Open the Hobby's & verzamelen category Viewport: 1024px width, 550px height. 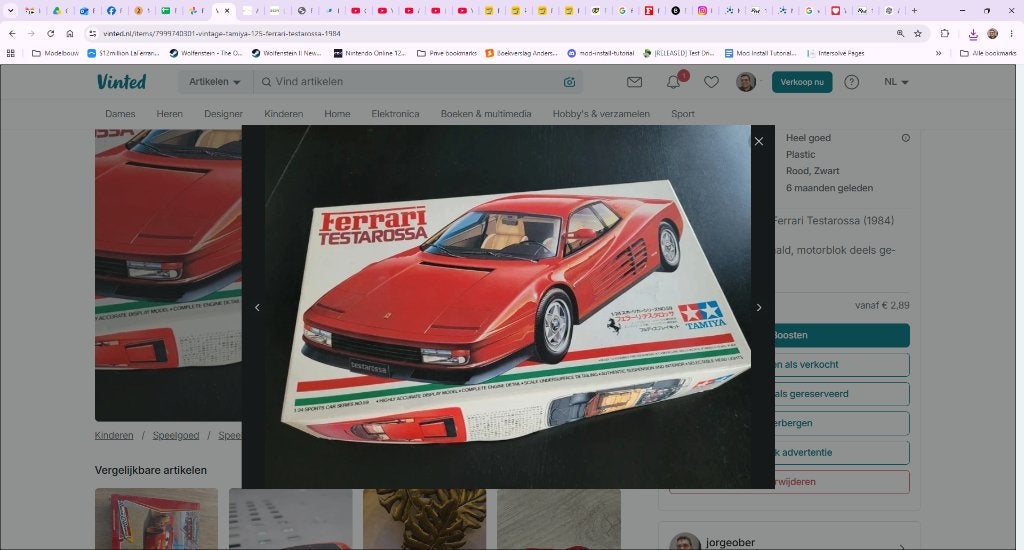[x=601, y=114]
